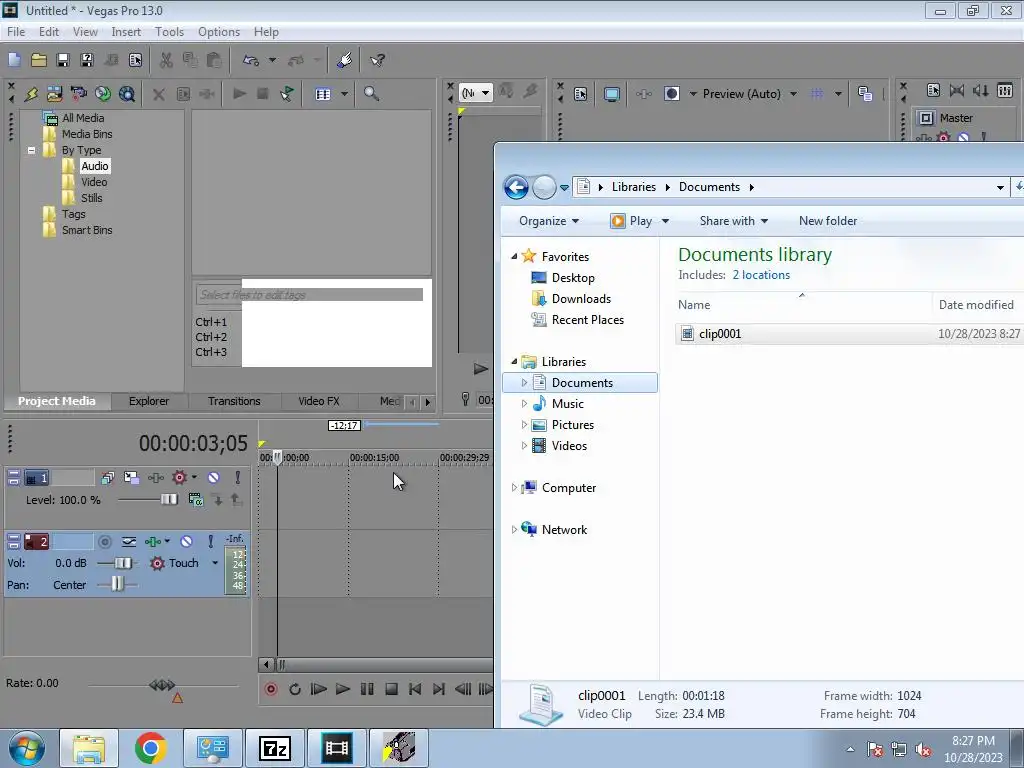Open the Tools menu in Vegas
1024x768 pixels.
click(x=169, y=31)
